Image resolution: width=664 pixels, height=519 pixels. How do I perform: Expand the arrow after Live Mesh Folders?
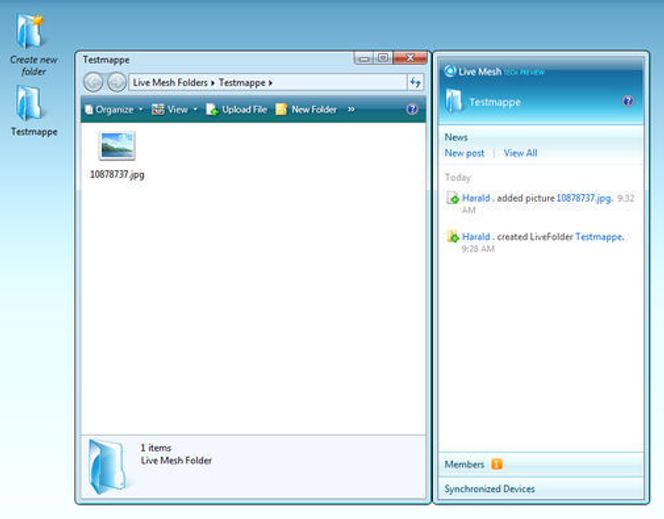pos(213,83)
